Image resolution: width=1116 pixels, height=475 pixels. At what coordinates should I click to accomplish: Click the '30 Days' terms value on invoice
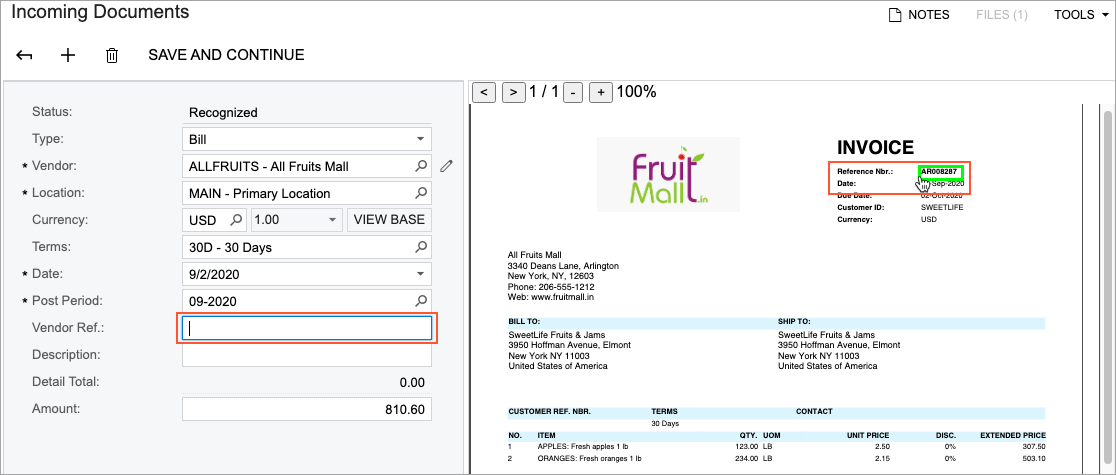[665, 423]
